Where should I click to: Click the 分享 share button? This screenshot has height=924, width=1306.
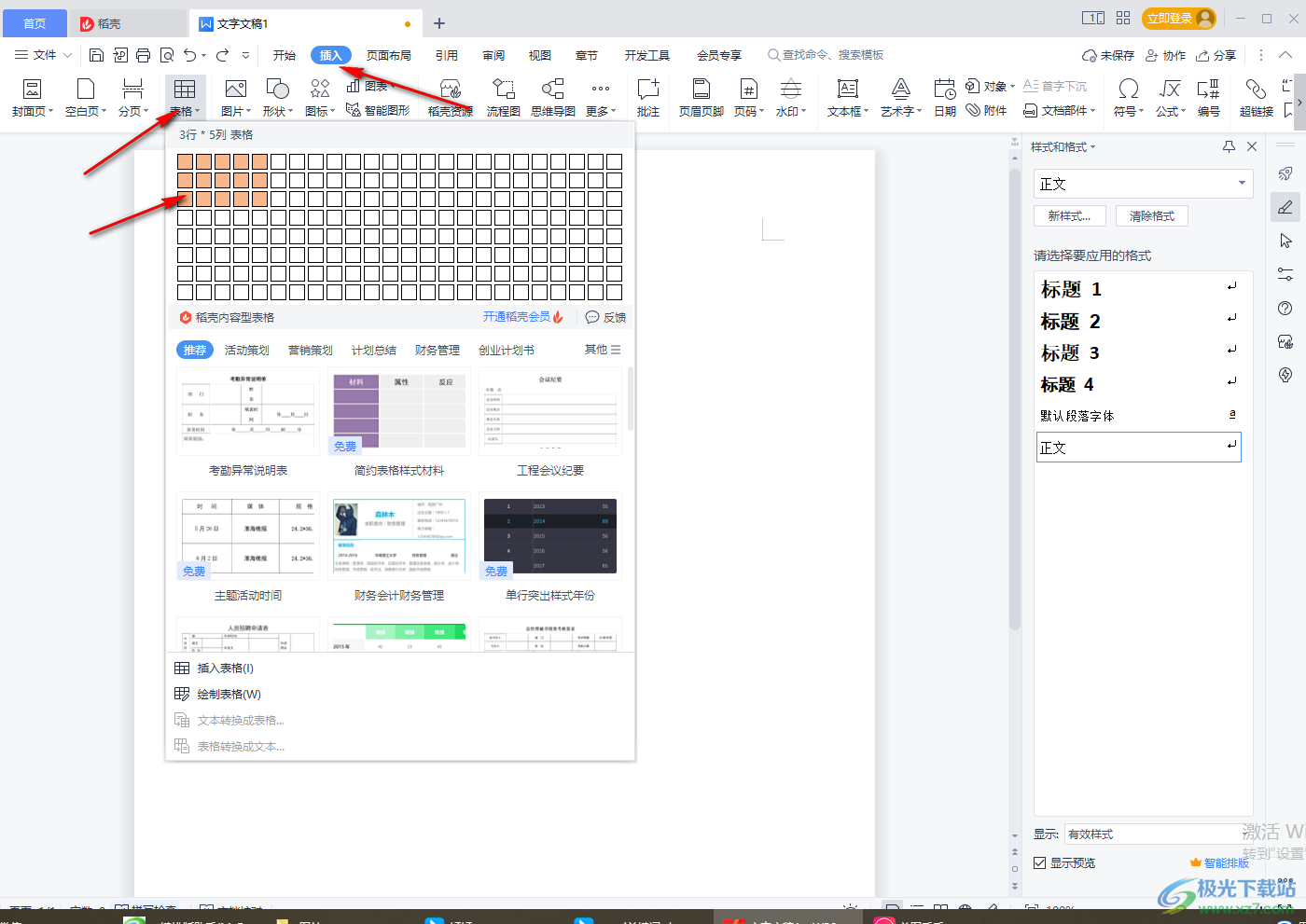(1216, 55)
